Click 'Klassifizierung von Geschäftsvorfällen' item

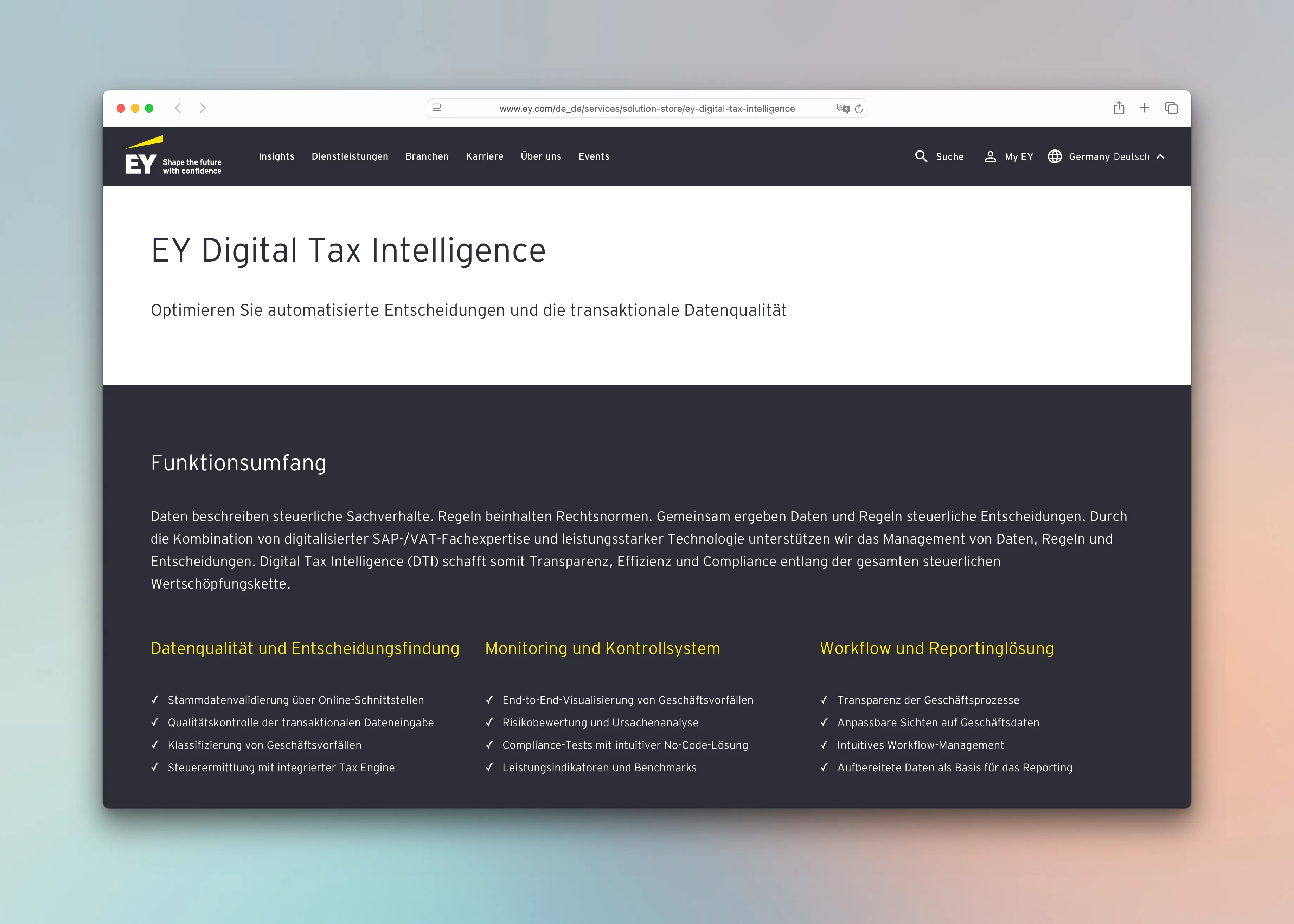click(265, 745)
